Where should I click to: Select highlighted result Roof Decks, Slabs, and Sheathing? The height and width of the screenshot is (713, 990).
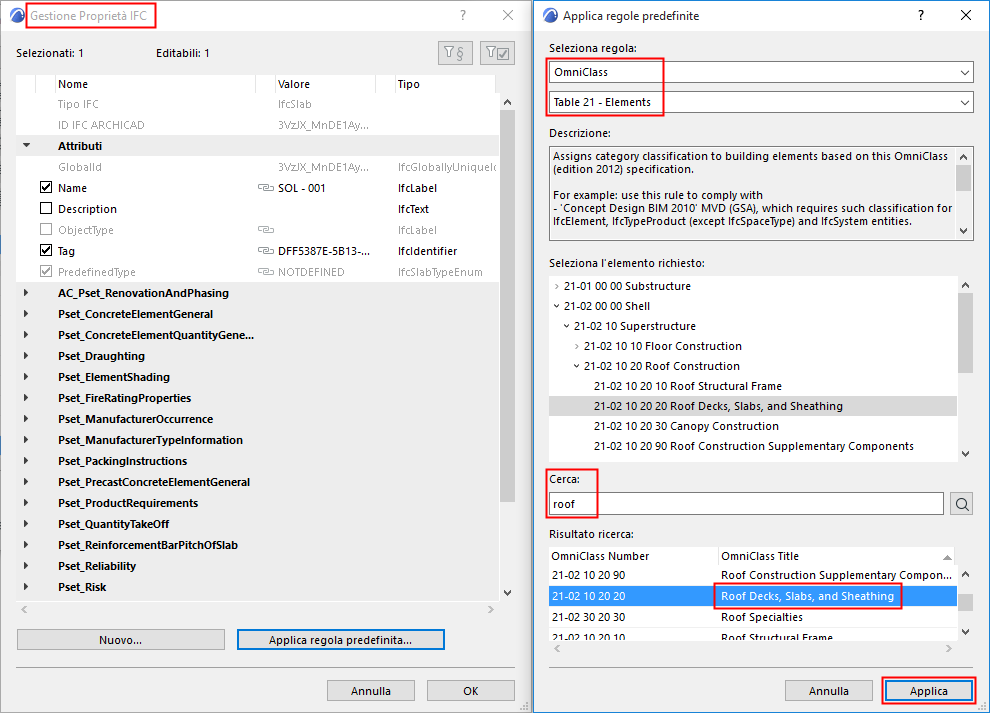tap(753, 596)
